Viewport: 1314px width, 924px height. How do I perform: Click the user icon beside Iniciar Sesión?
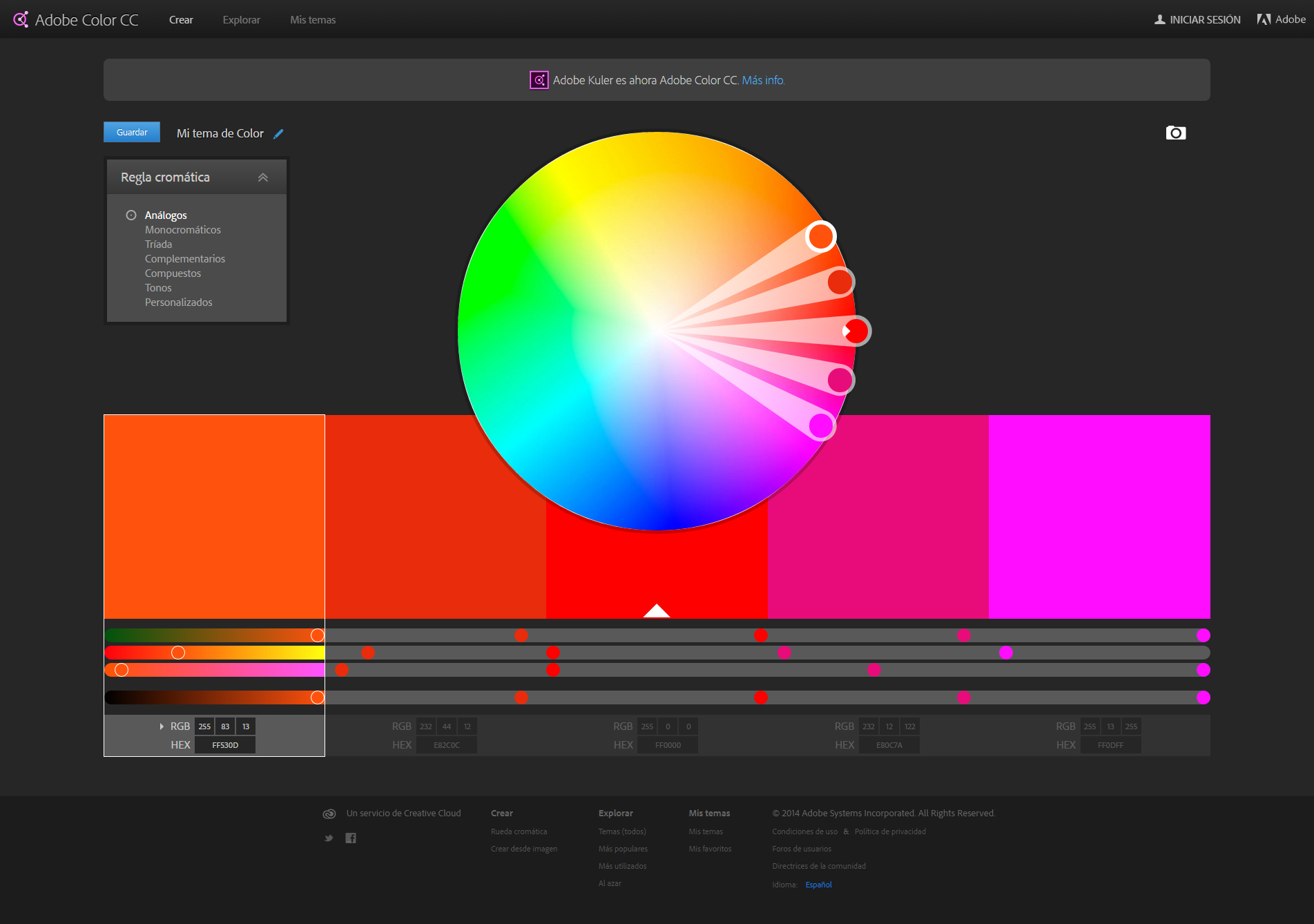1159,19
